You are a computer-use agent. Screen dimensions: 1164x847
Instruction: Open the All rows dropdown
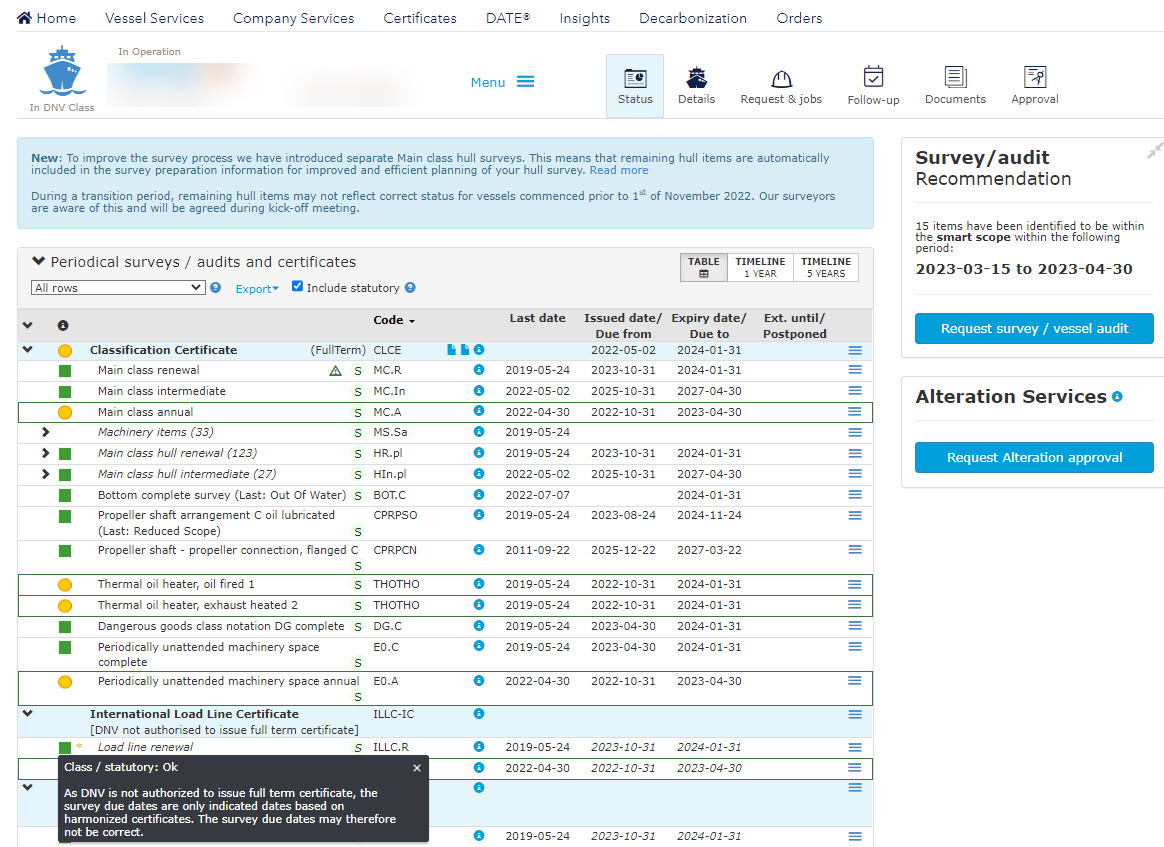(x=118, y=288)
